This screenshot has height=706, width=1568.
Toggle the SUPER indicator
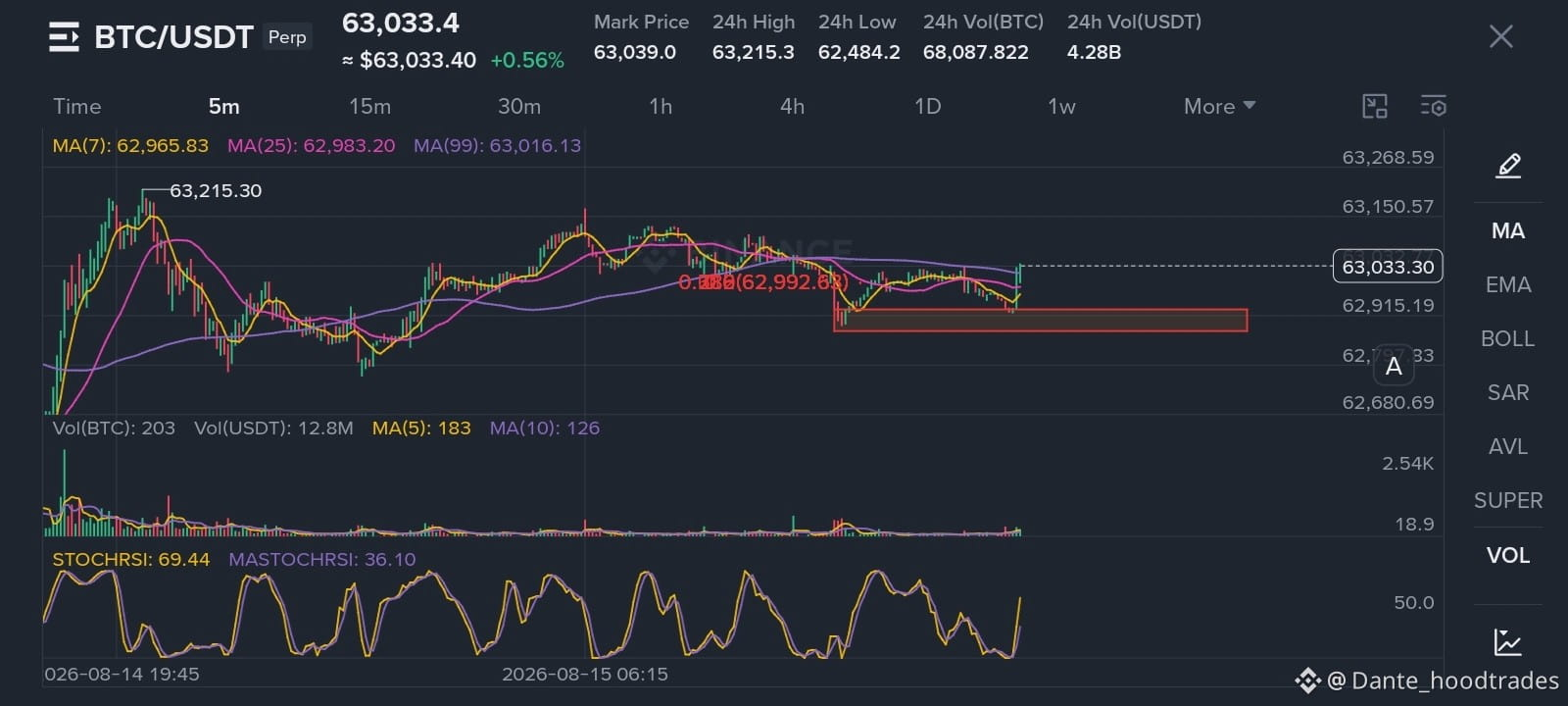point(1507,500)
